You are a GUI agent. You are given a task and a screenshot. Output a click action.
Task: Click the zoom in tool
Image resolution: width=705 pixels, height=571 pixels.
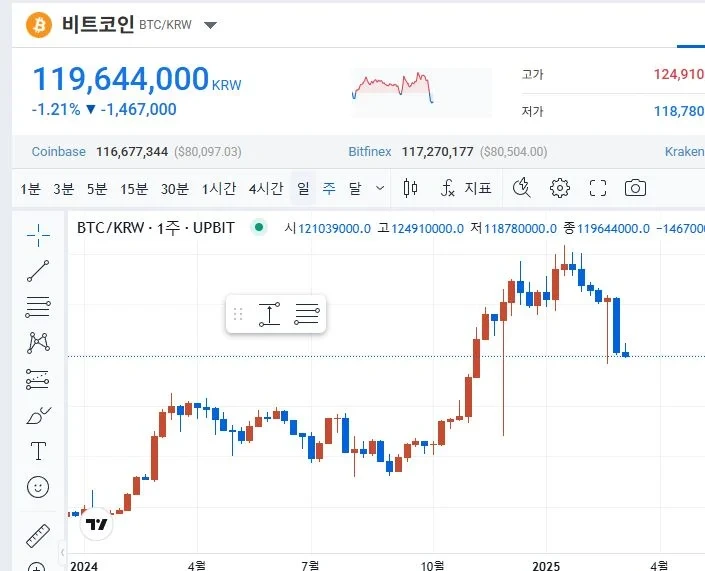(x=37, y=567)
